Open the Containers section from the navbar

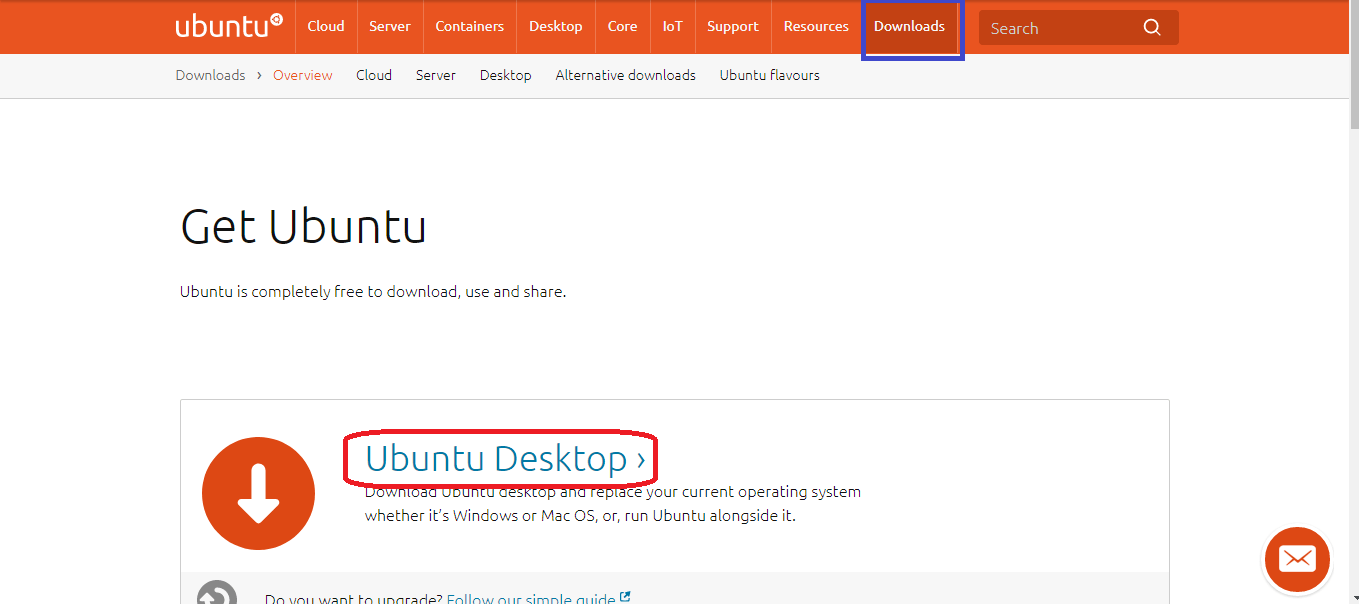pos(469,27)
